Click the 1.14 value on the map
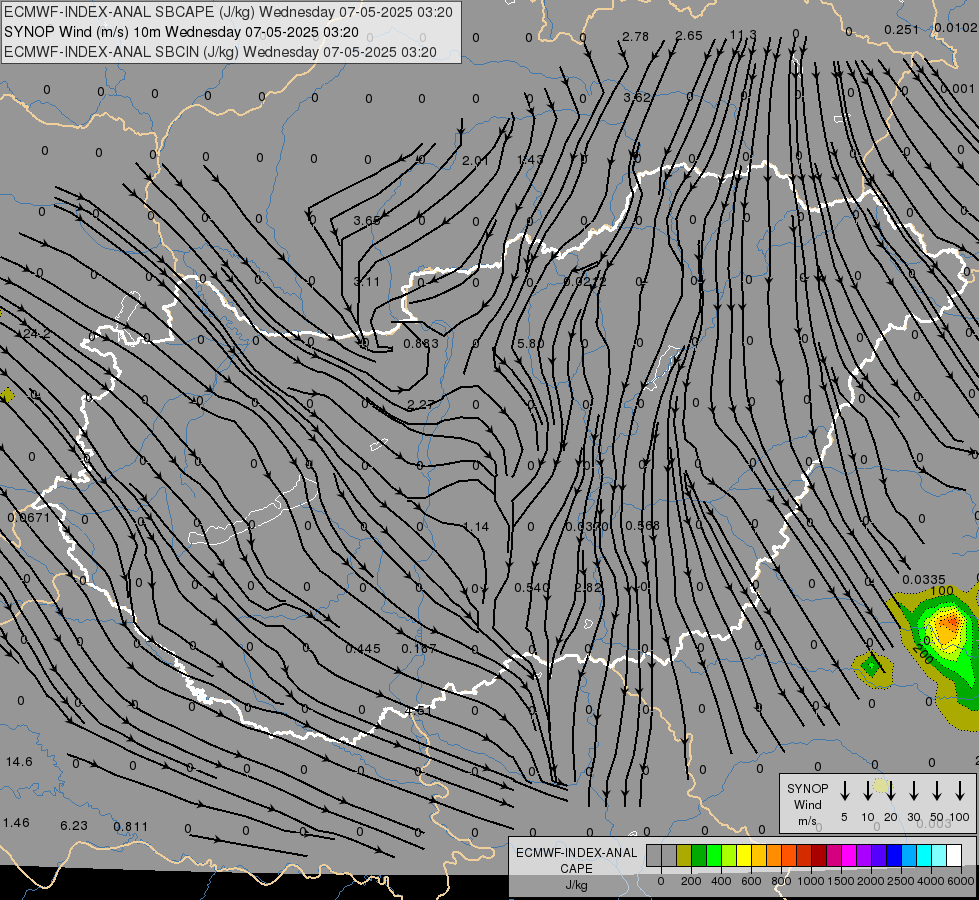979x900 pixels. (476, 527)
